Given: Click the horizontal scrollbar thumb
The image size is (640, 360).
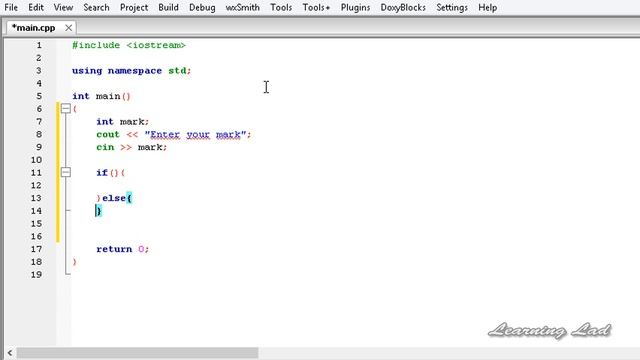Looking at the screenshot, I should point(137,353).
